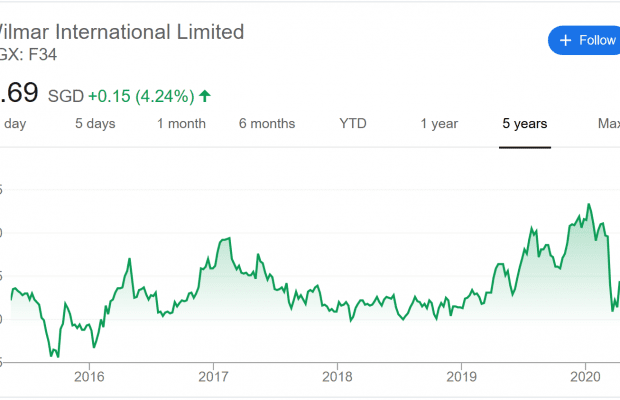Select the 5 days time range
The image size is (620, 400).
(x=95, y=124)
